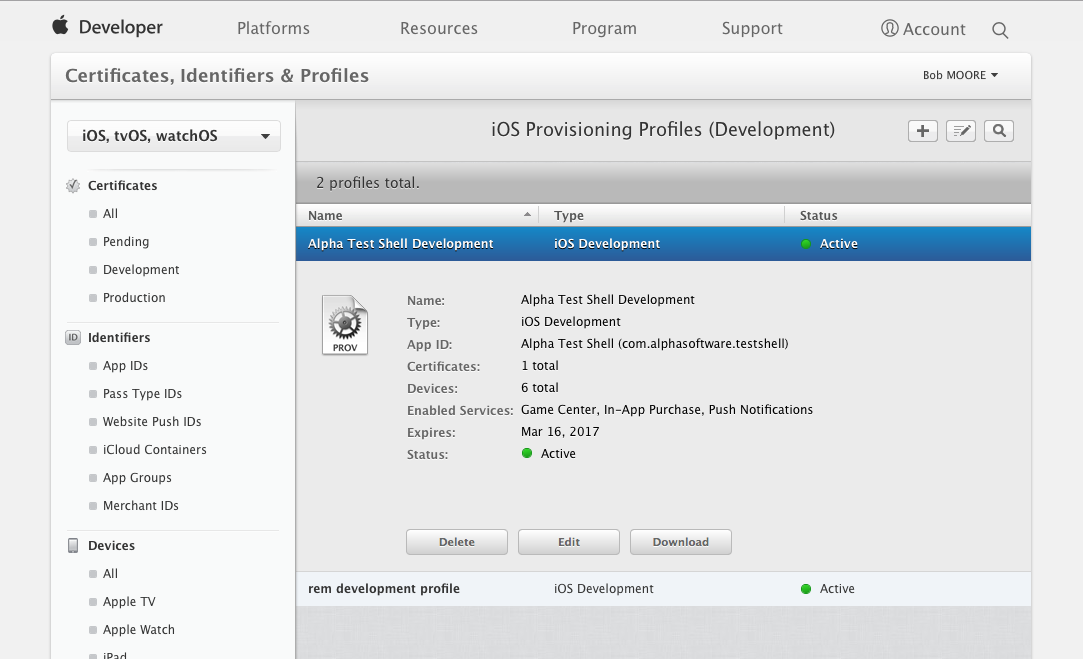Open App Groups list
Screen dimensions: 1083x659
137,477
